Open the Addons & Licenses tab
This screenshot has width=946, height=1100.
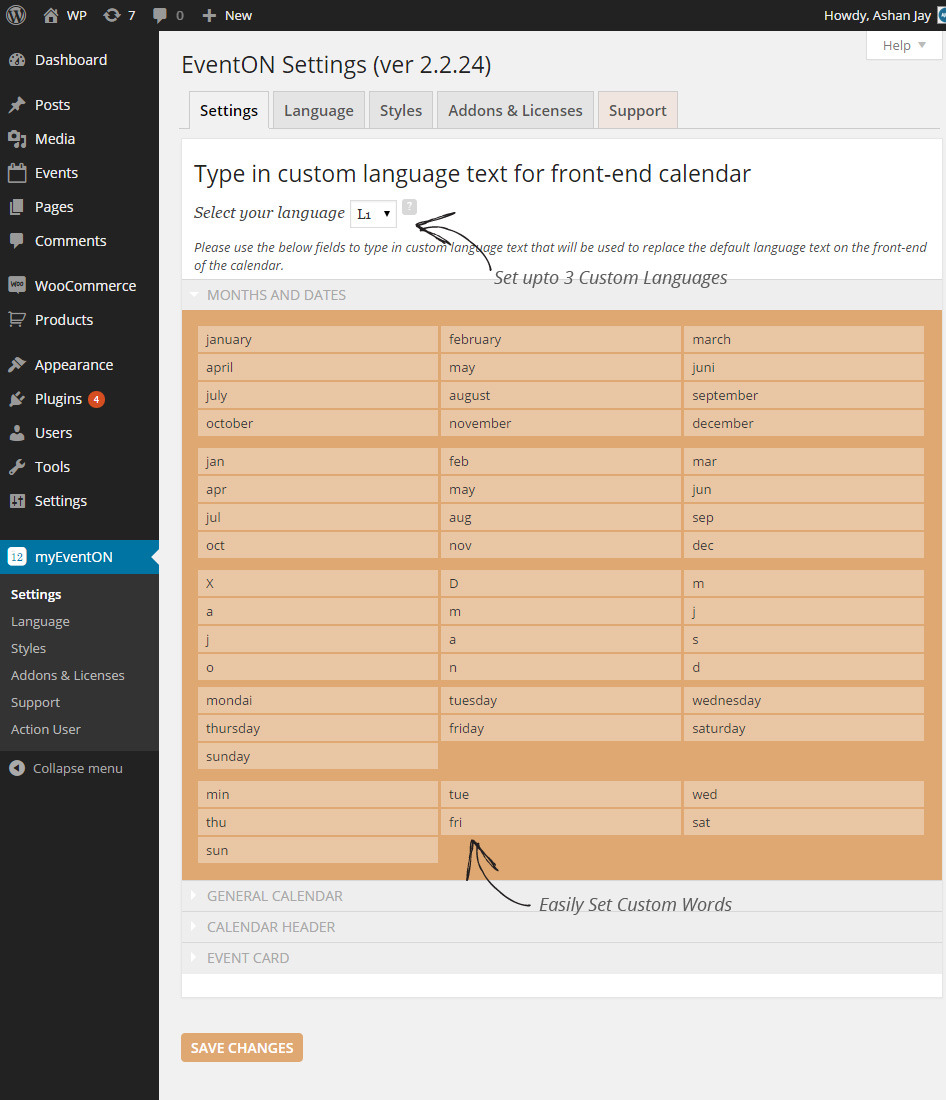point(515,111)
